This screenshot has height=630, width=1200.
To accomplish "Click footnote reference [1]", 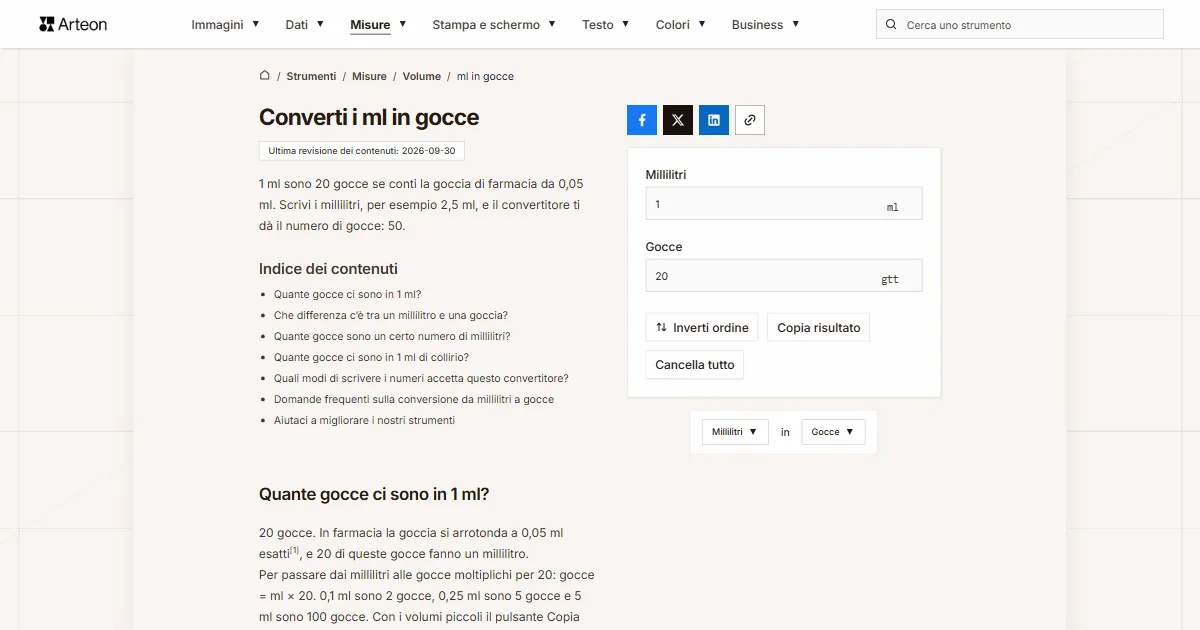I will tap(295, 550).
